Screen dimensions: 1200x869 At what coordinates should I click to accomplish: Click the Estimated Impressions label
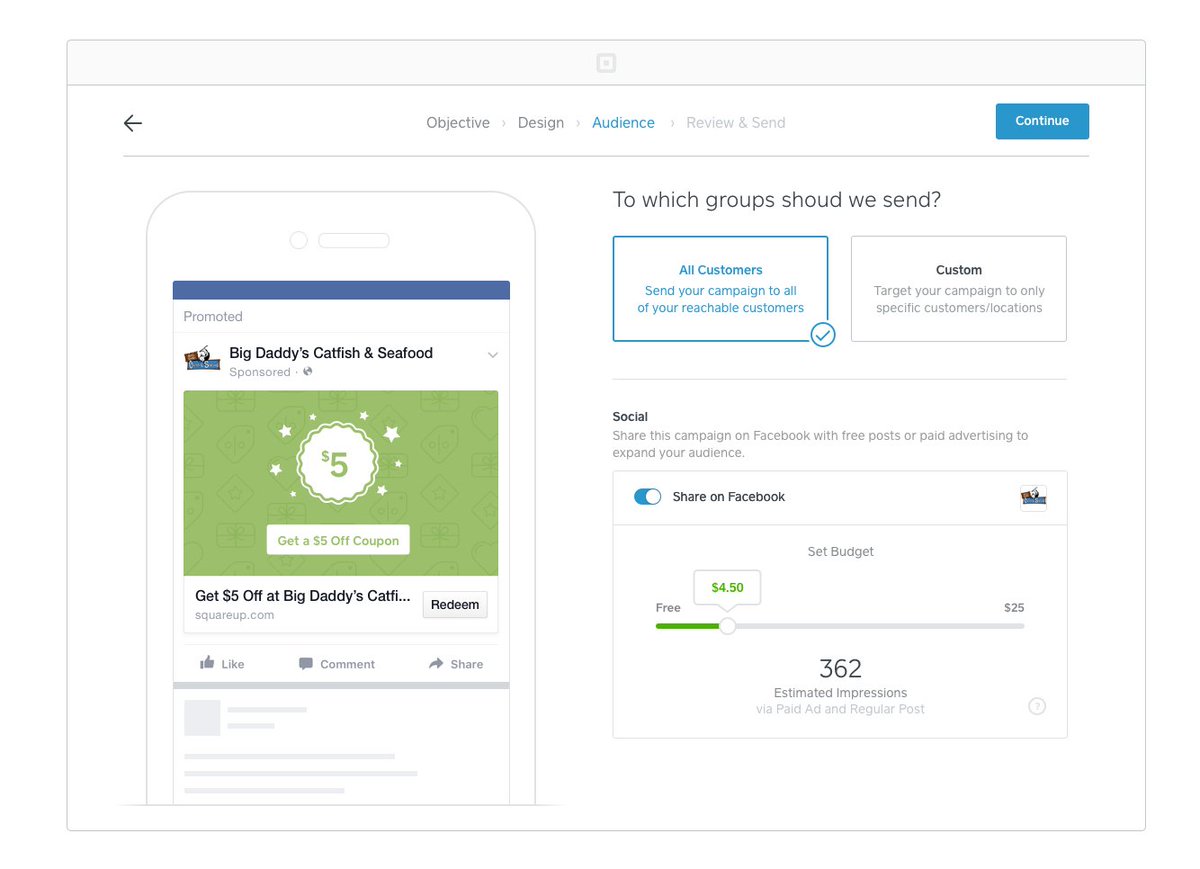point(840,693)
